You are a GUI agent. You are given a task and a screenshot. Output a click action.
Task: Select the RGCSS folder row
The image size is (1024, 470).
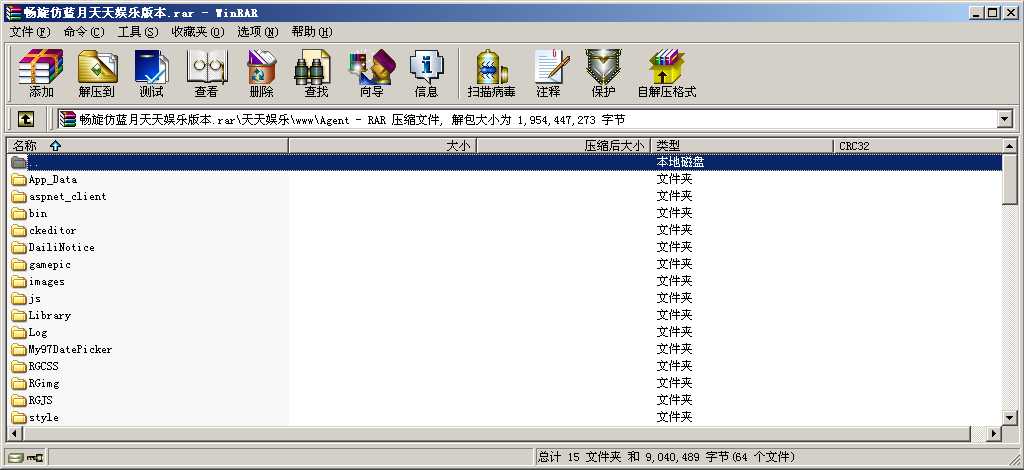[x=504, y=366]
